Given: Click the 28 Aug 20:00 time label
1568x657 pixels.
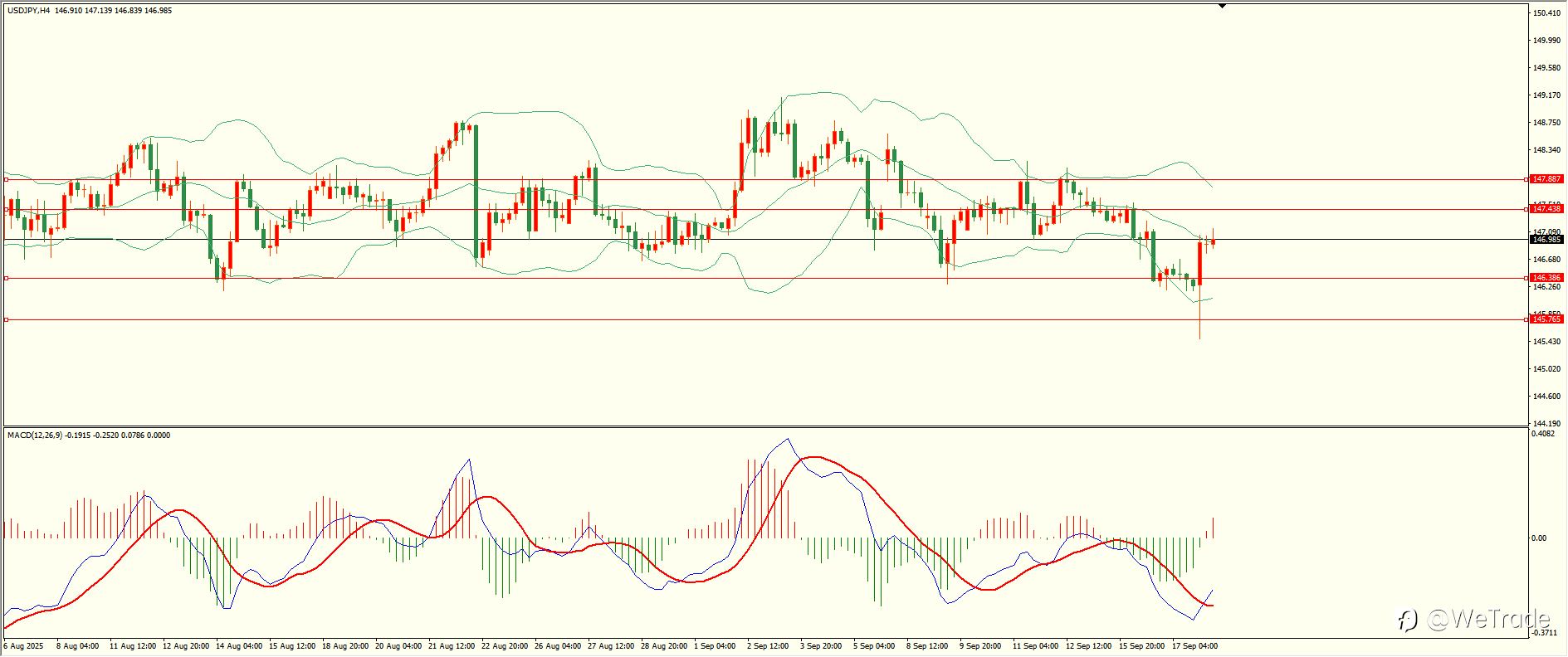Looking at the screenshot, I should point(664,646).
